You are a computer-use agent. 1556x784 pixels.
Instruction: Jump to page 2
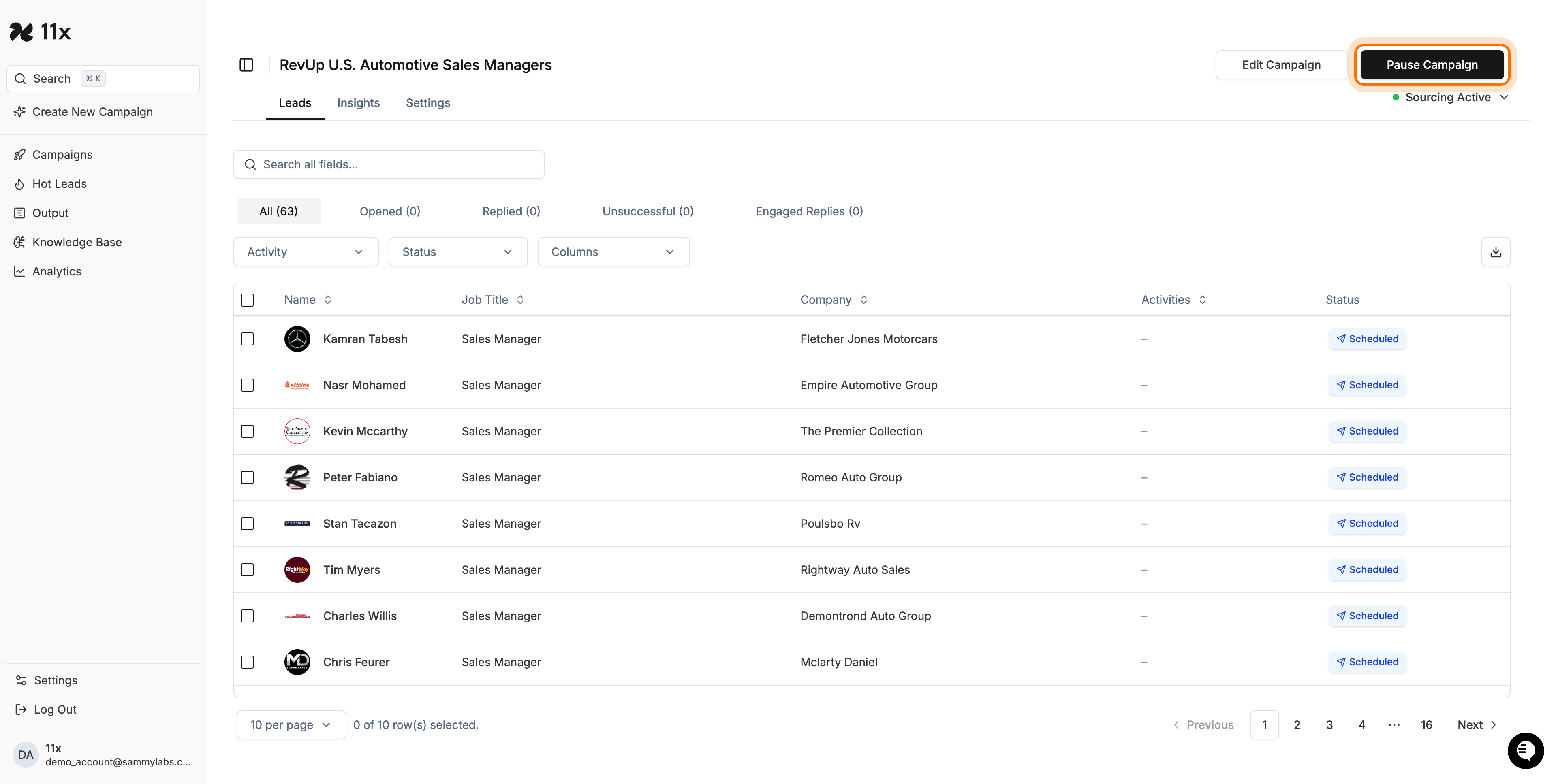pyautogui.click(x=1297, y=725)
